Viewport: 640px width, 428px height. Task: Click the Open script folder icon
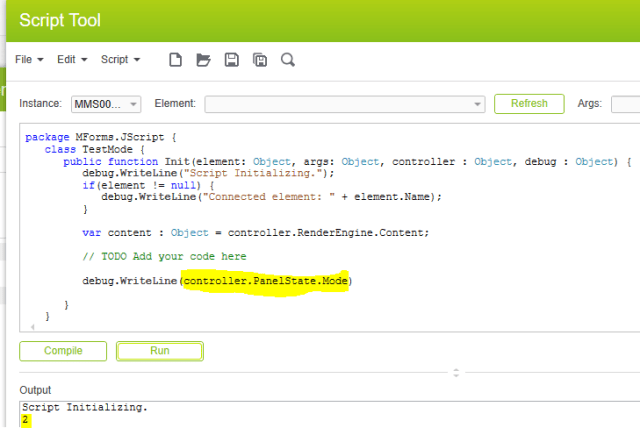click(204, 60)
